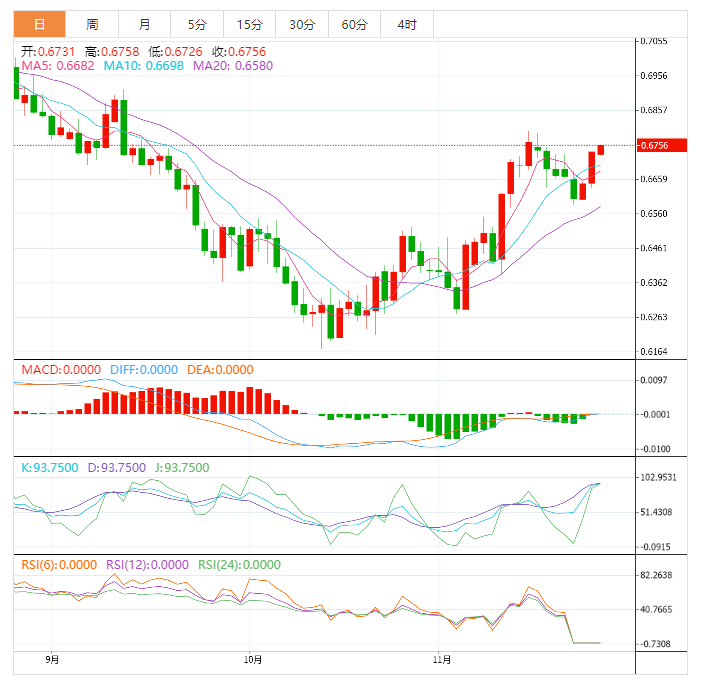
Task: Click the -0.7308 RSI axis label
Action: coord(654,644)
